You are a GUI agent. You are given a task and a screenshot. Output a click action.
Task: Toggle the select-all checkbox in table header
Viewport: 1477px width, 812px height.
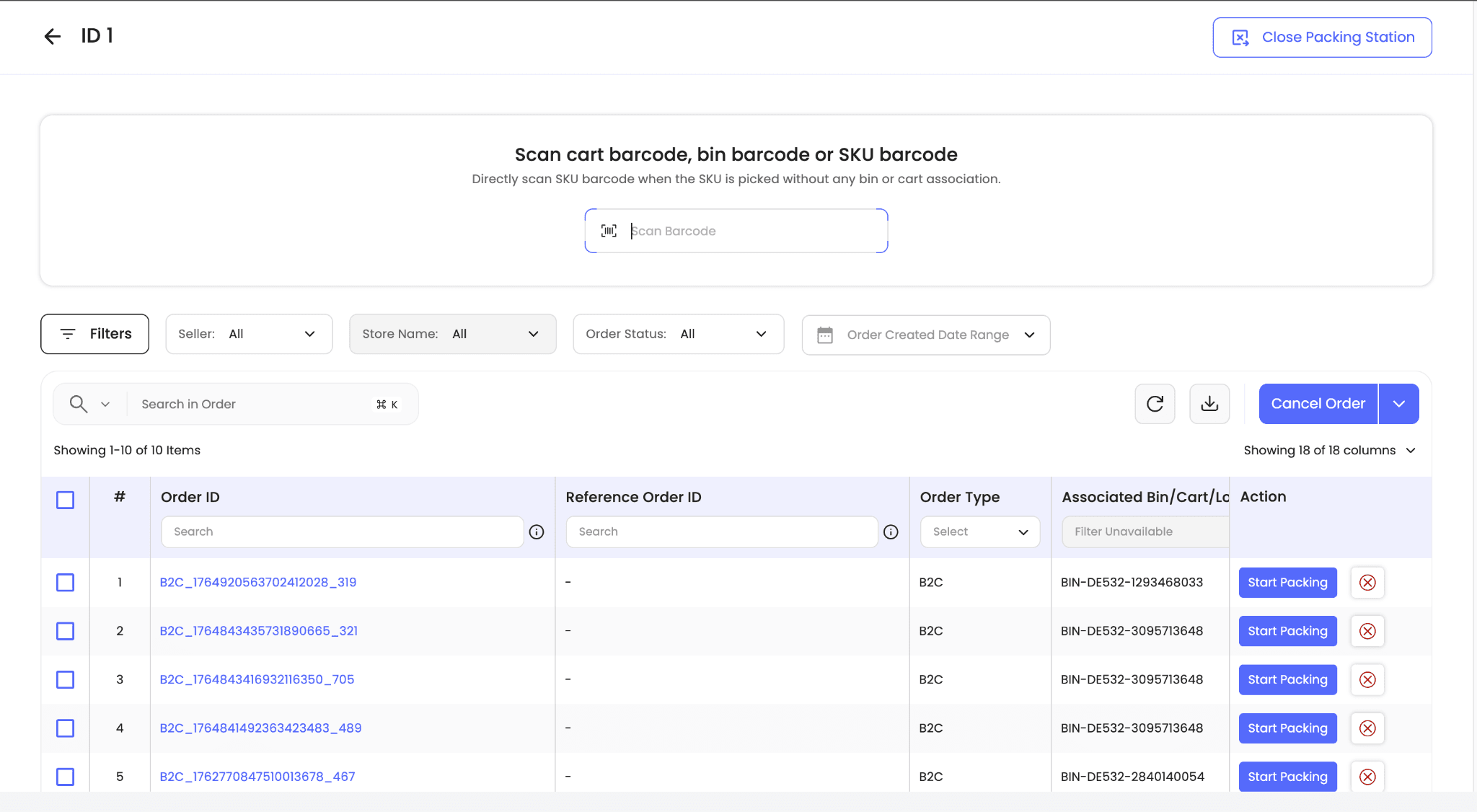pyautogui.click(x=65, y=500)
